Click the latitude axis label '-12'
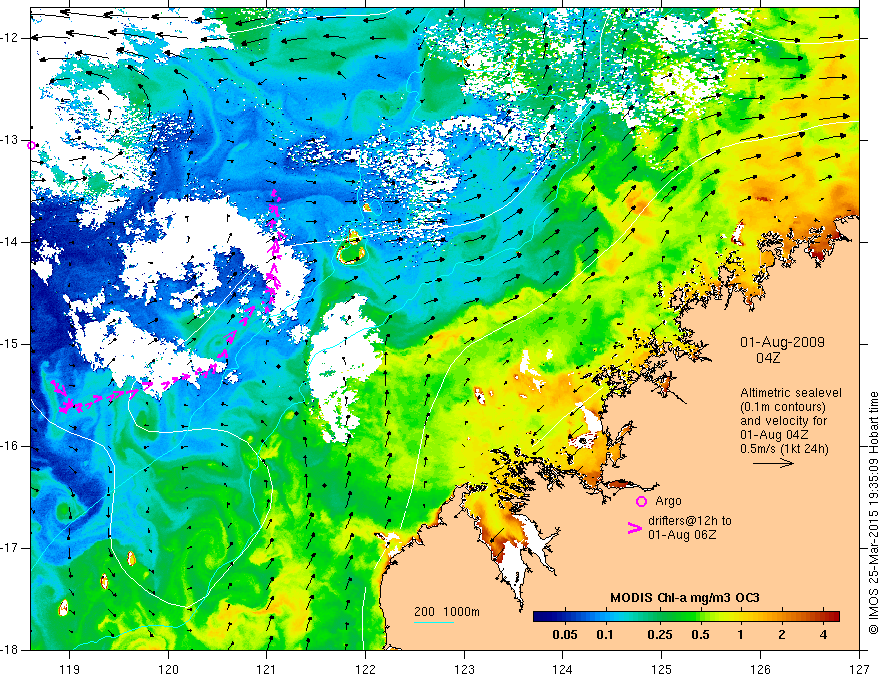 click(x=10, y=38)
